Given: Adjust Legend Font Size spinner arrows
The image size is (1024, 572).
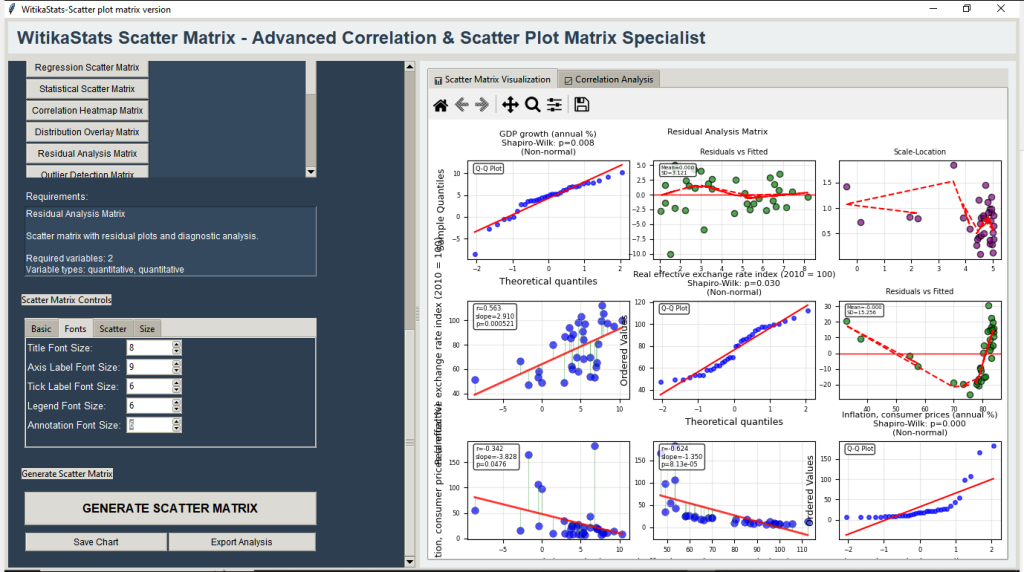Looking at the screenshot, I should click(176, 405).
